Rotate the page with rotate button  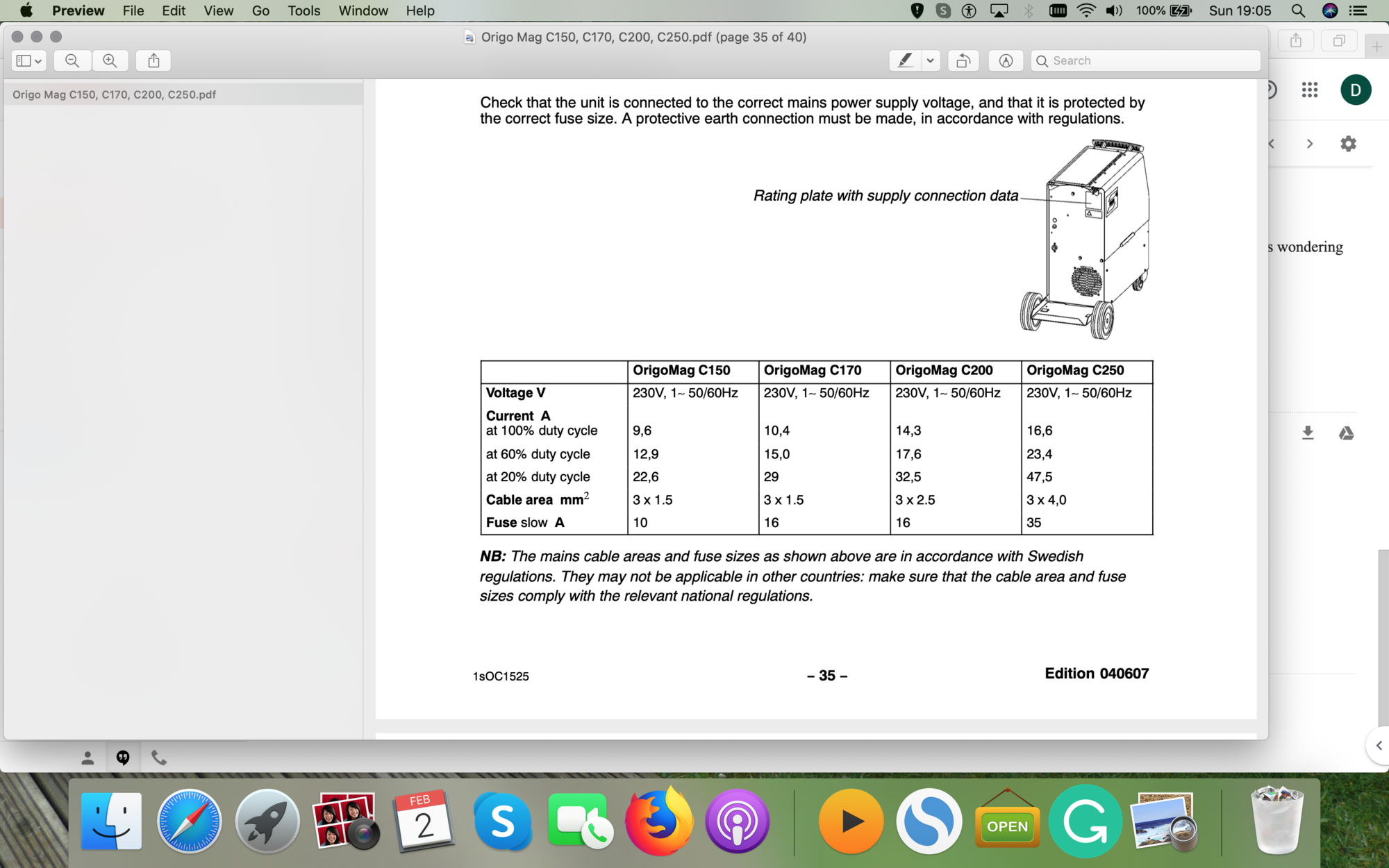(x=963, y=60)
